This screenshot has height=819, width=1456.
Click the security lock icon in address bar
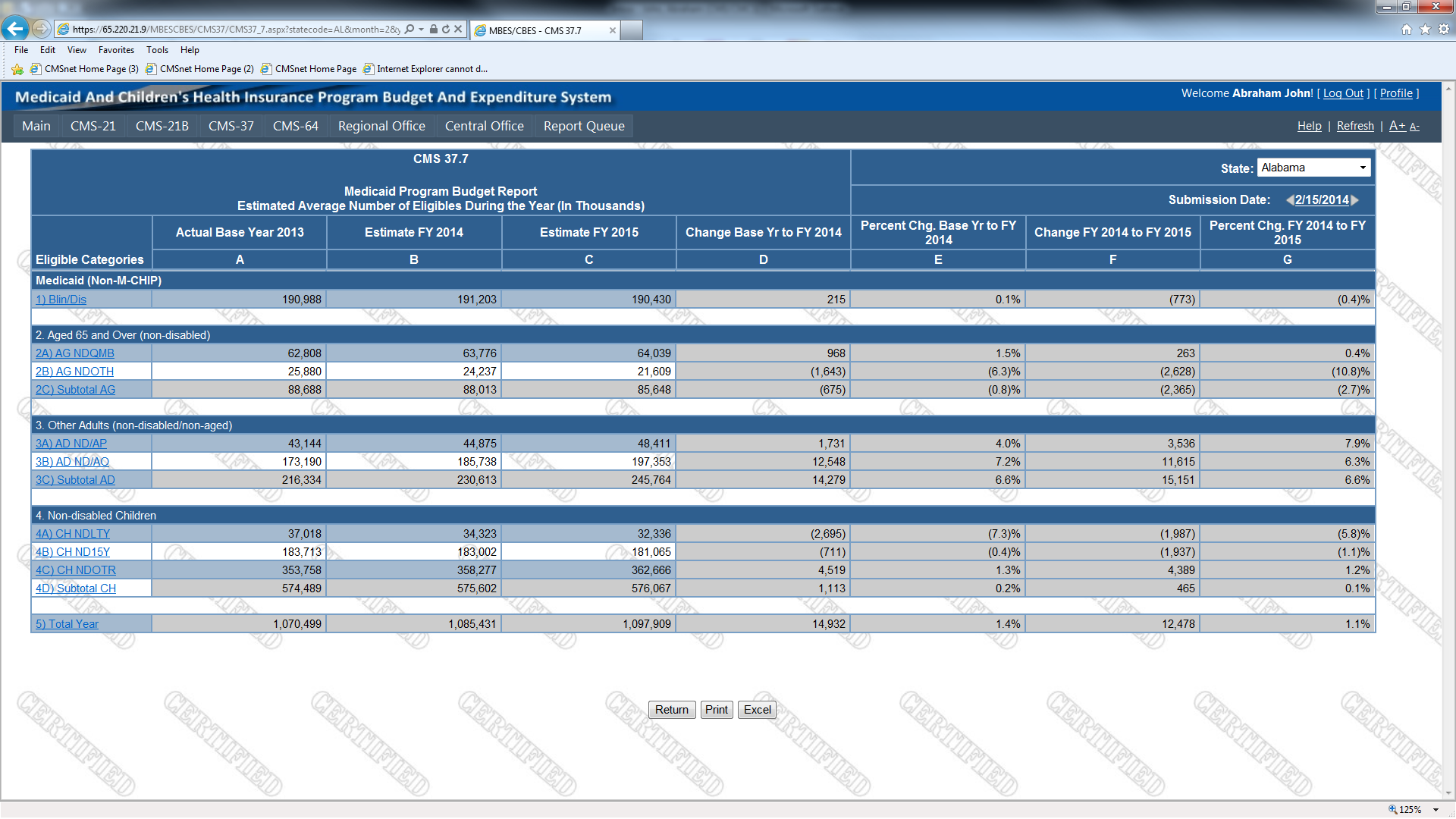tap(434, 30)
